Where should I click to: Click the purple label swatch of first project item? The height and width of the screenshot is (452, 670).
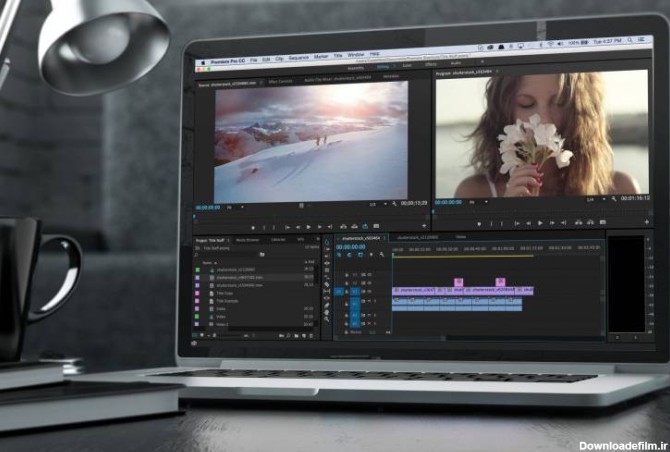point(196,270)
